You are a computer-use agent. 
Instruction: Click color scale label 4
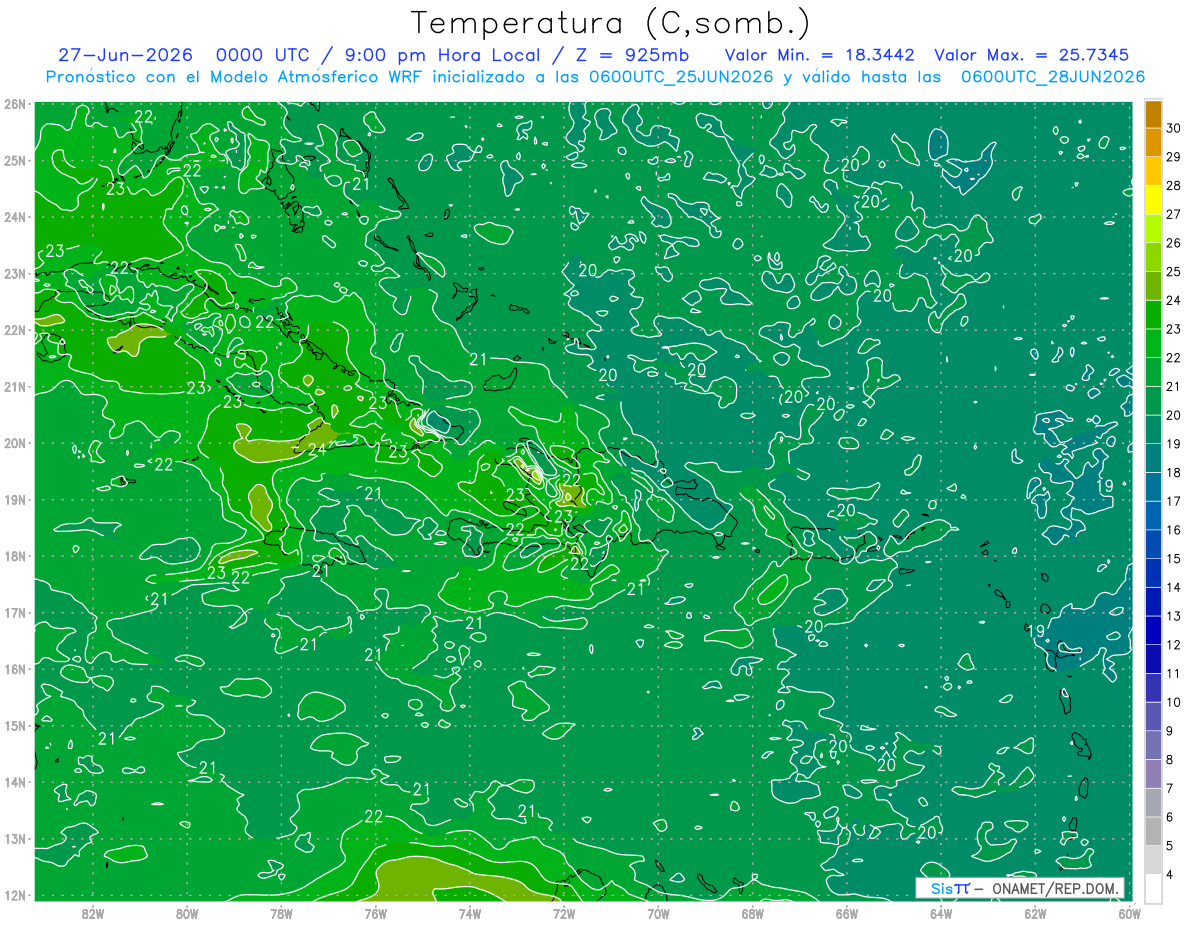pos(1171,874)
